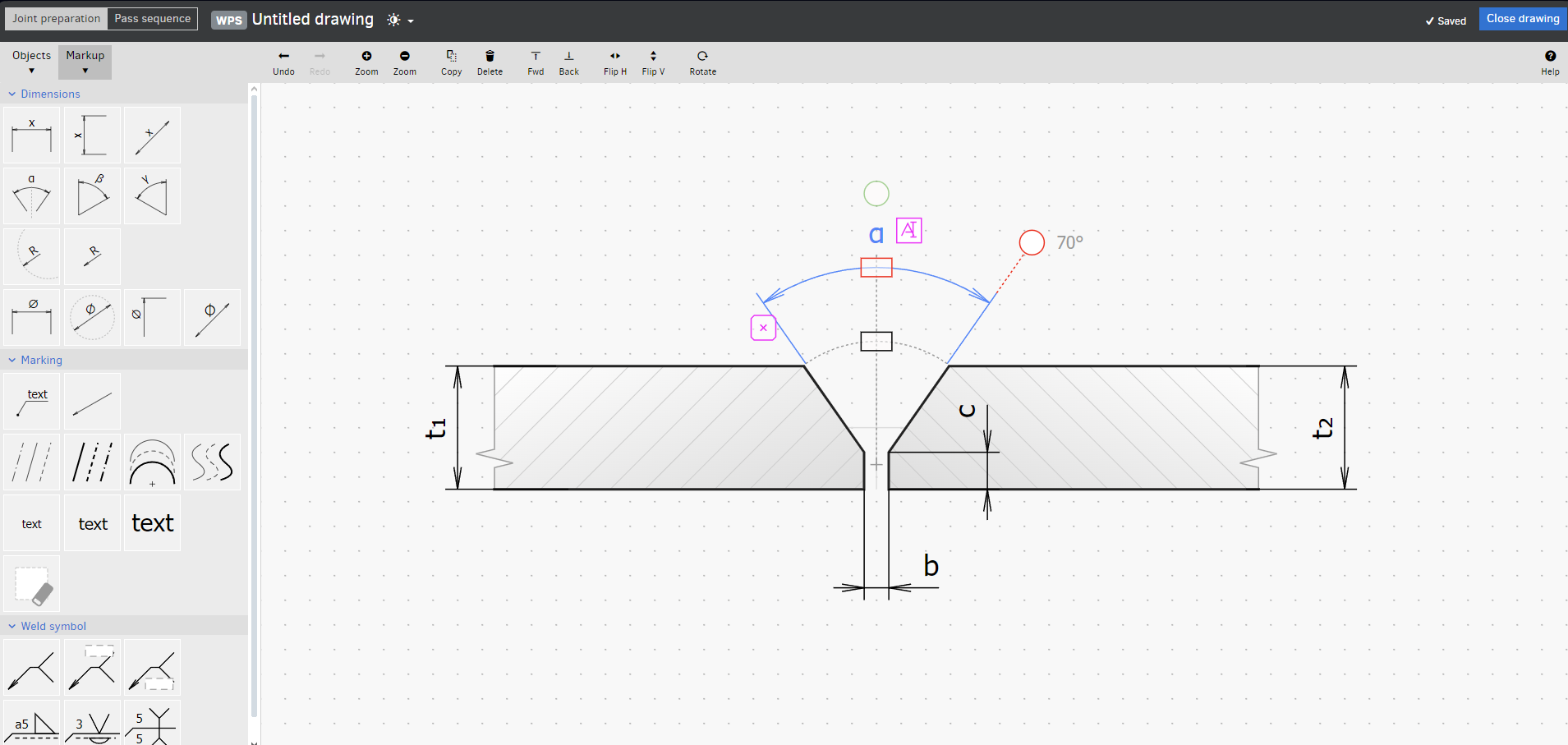Click the Close drawing button
Screen dimensions: 1568x745
coord(1522,19)
